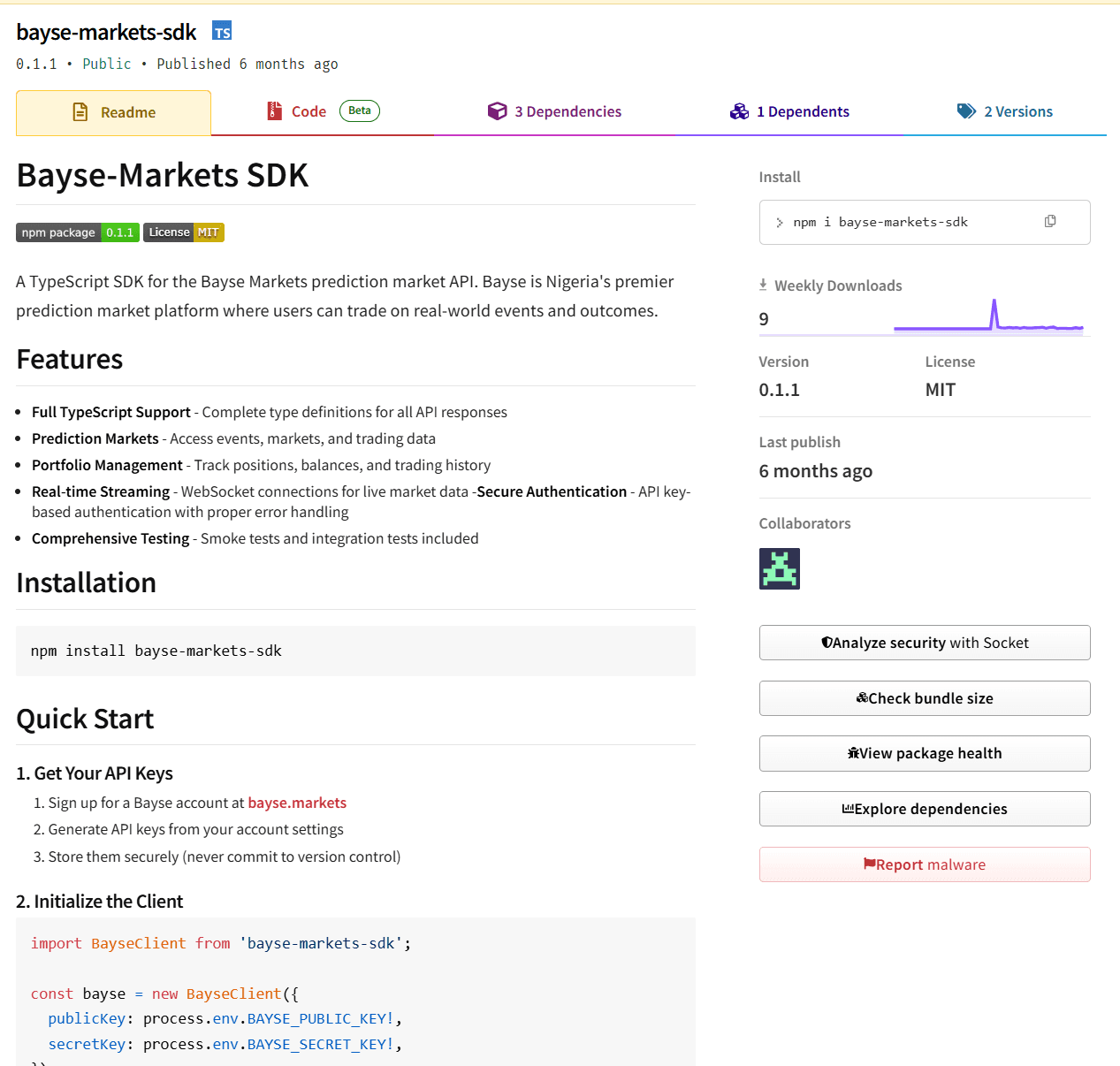Click '2. Initialize the Client' heading
Screen dimensions: 1120x1066
click(100, 902)
